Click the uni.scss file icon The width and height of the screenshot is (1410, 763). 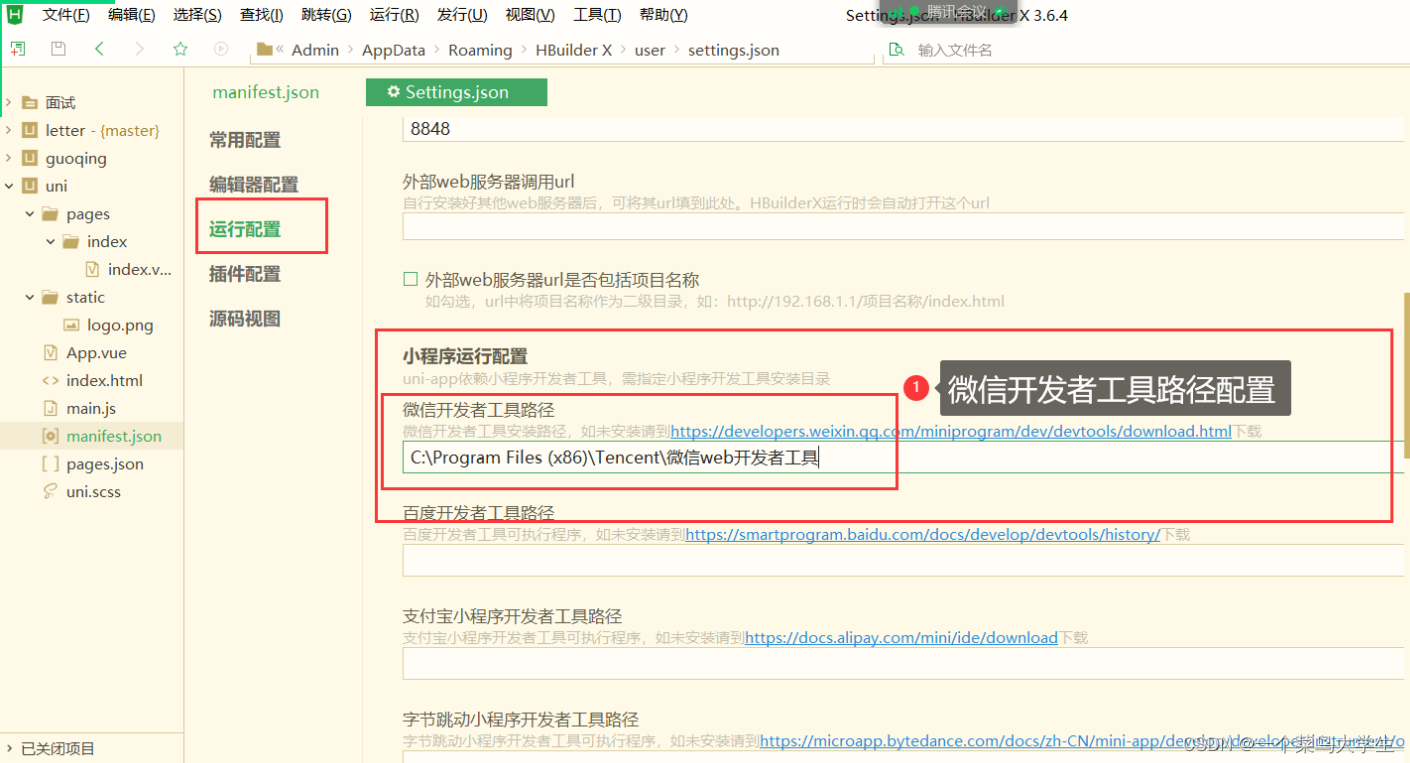[50, 492]
